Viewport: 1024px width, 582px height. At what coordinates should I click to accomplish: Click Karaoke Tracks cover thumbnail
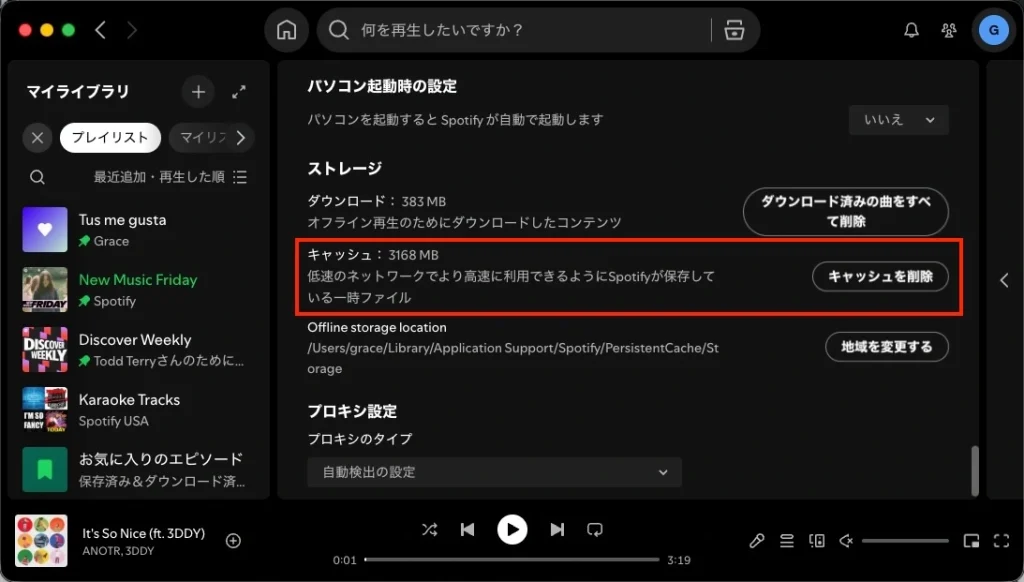(45, 410)
